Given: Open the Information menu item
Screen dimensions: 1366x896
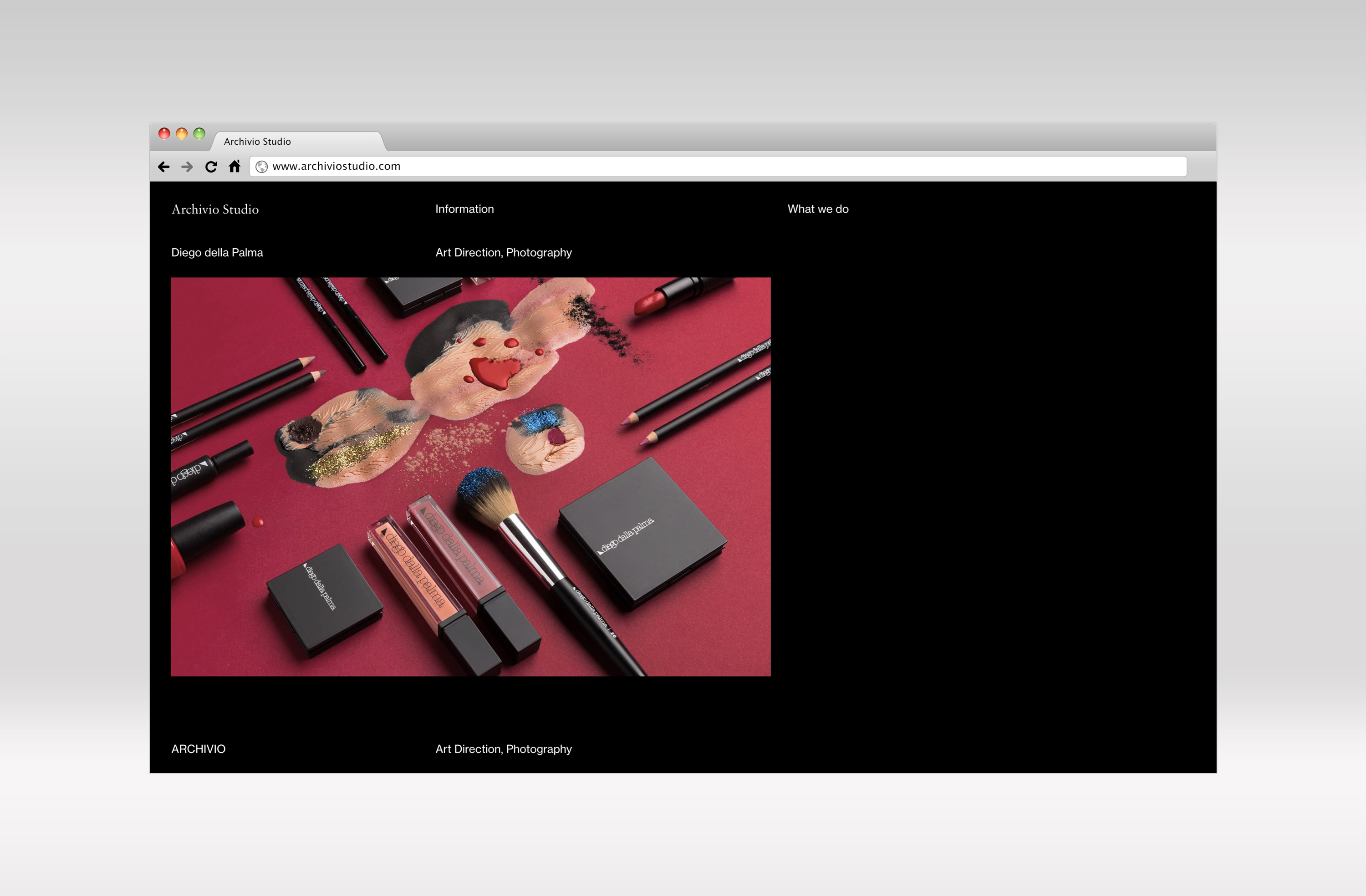Looking at the screenshot, I should [x=464, y=209].
